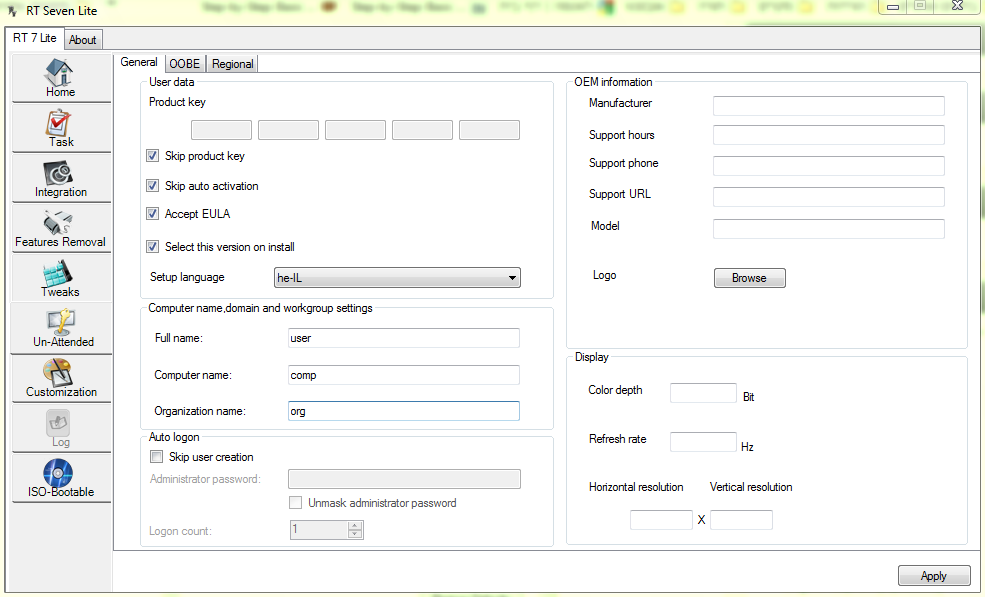
Task: Toggle Select this version on install
Action: (x=153, y=246)
